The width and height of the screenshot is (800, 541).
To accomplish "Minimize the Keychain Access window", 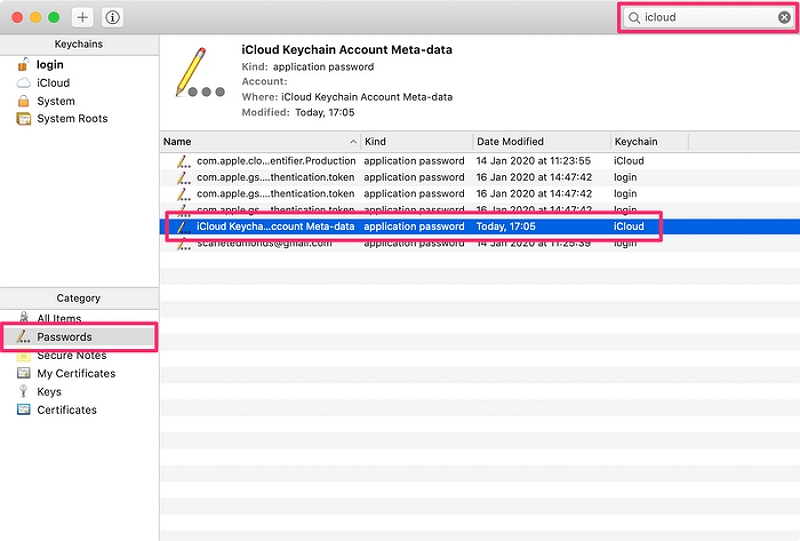I will (x=36, y=17).
